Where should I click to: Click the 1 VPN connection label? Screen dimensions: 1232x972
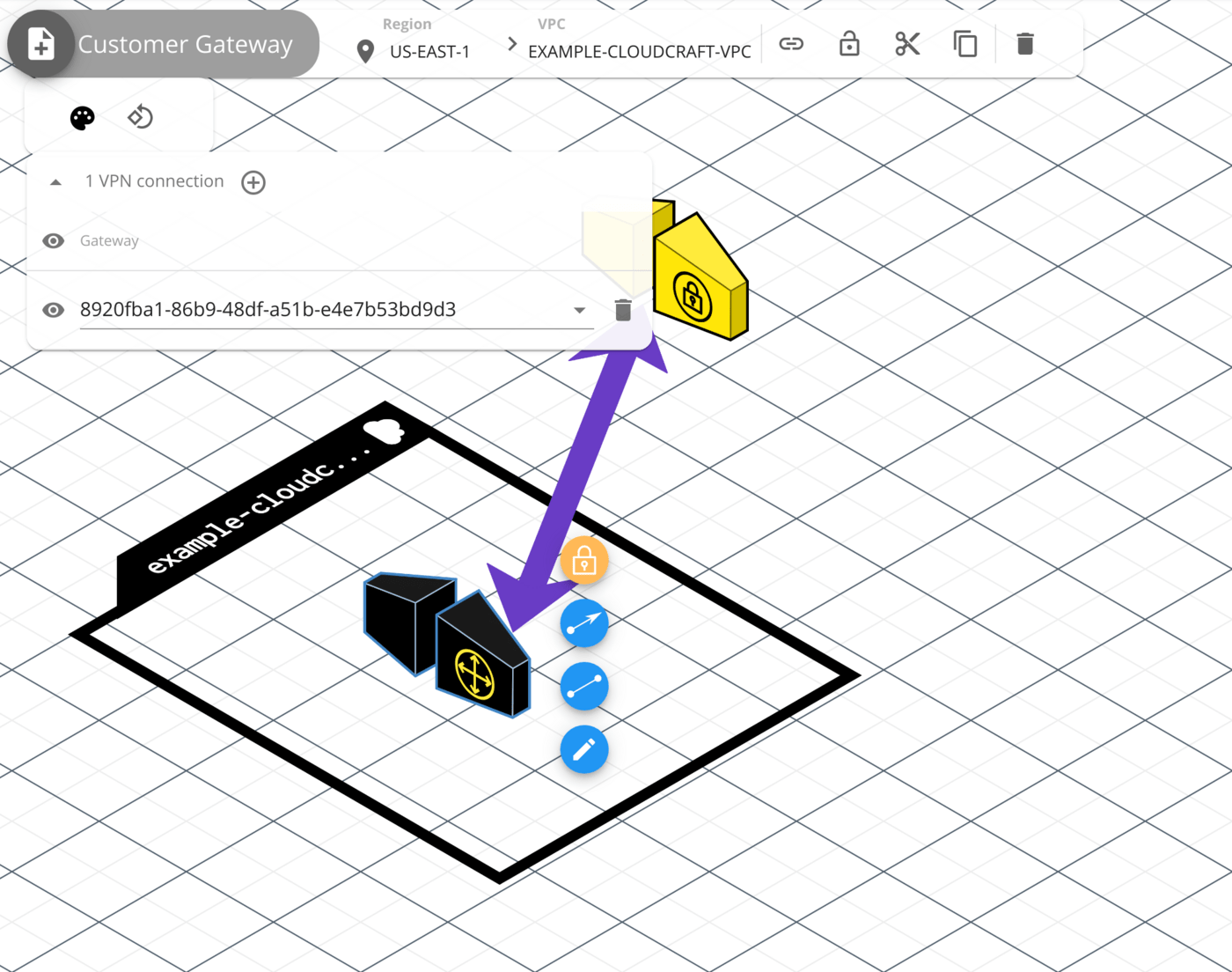(154, 181)
